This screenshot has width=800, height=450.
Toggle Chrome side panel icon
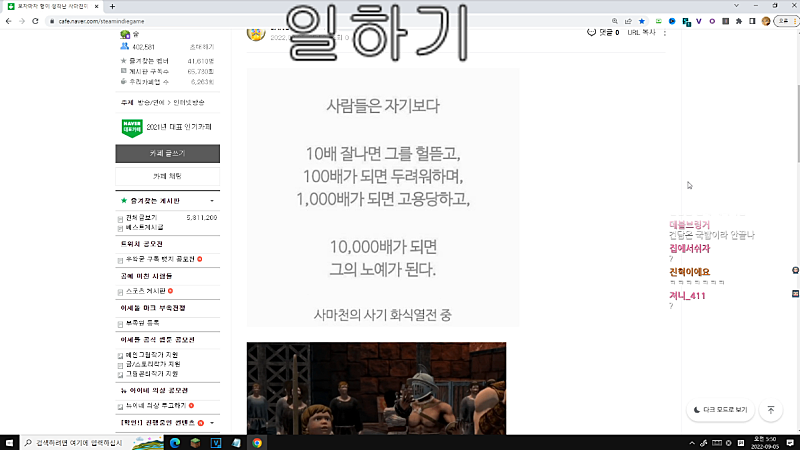(752, 21)
